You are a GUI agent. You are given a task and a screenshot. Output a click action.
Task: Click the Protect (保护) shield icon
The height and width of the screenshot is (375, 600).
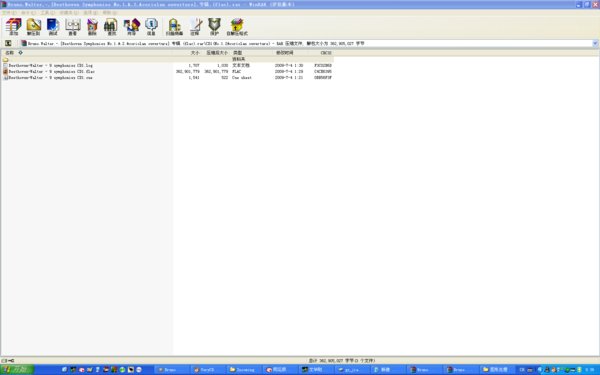tap(214, 26)
